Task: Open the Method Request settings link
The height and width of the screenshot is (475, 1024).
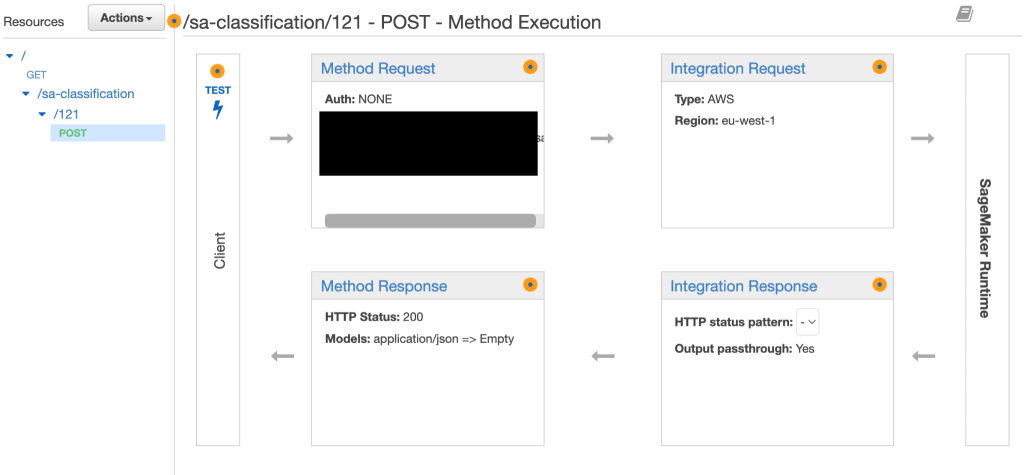Action: [378, 69]
